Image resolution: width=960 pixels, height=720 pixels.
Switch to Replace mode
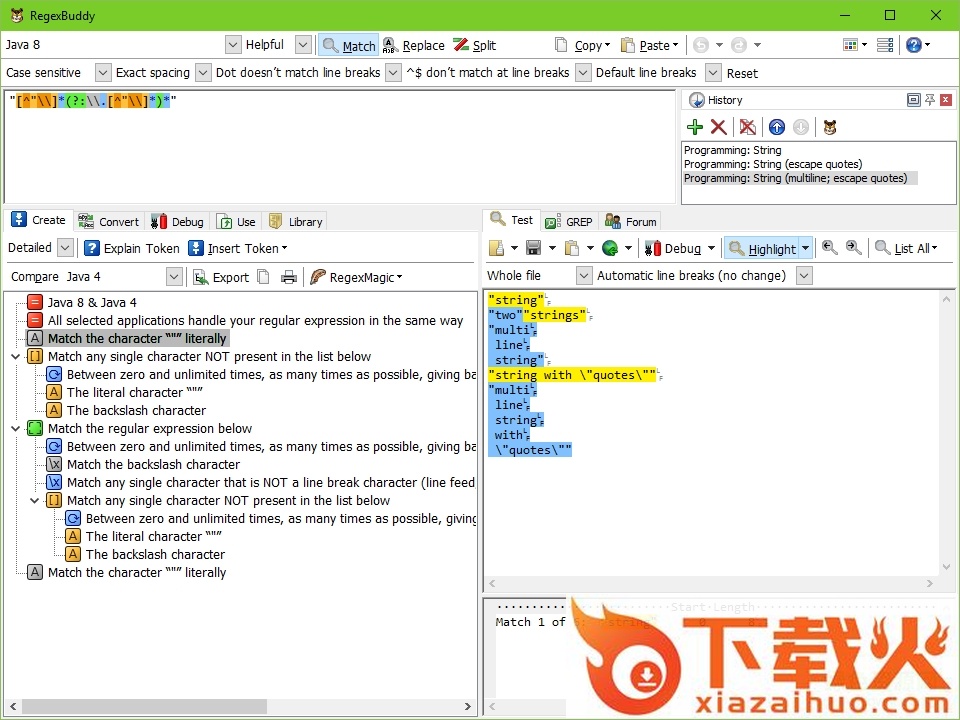pos(414,45)
